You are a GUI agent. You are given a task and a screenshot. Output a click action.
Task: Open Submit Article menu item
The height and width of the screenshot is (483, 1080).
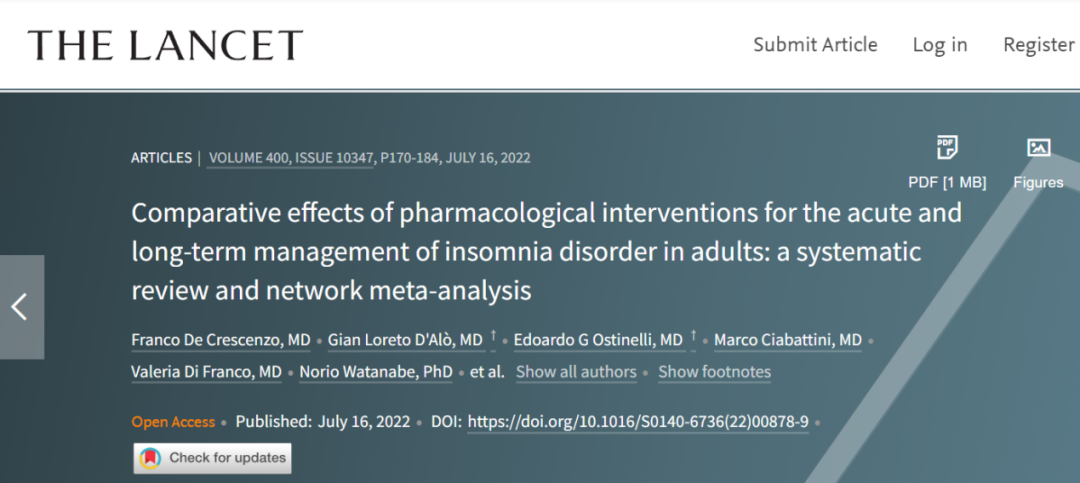click(815, 45)
